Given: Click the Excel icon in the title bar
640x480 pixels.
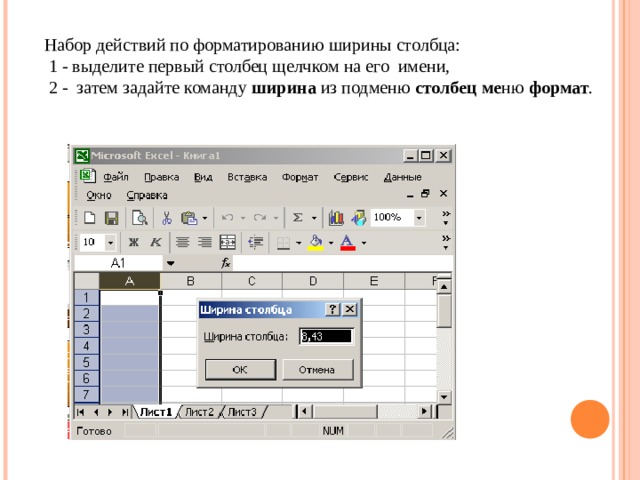Looking at the screenshot, I should pos(82,156).
